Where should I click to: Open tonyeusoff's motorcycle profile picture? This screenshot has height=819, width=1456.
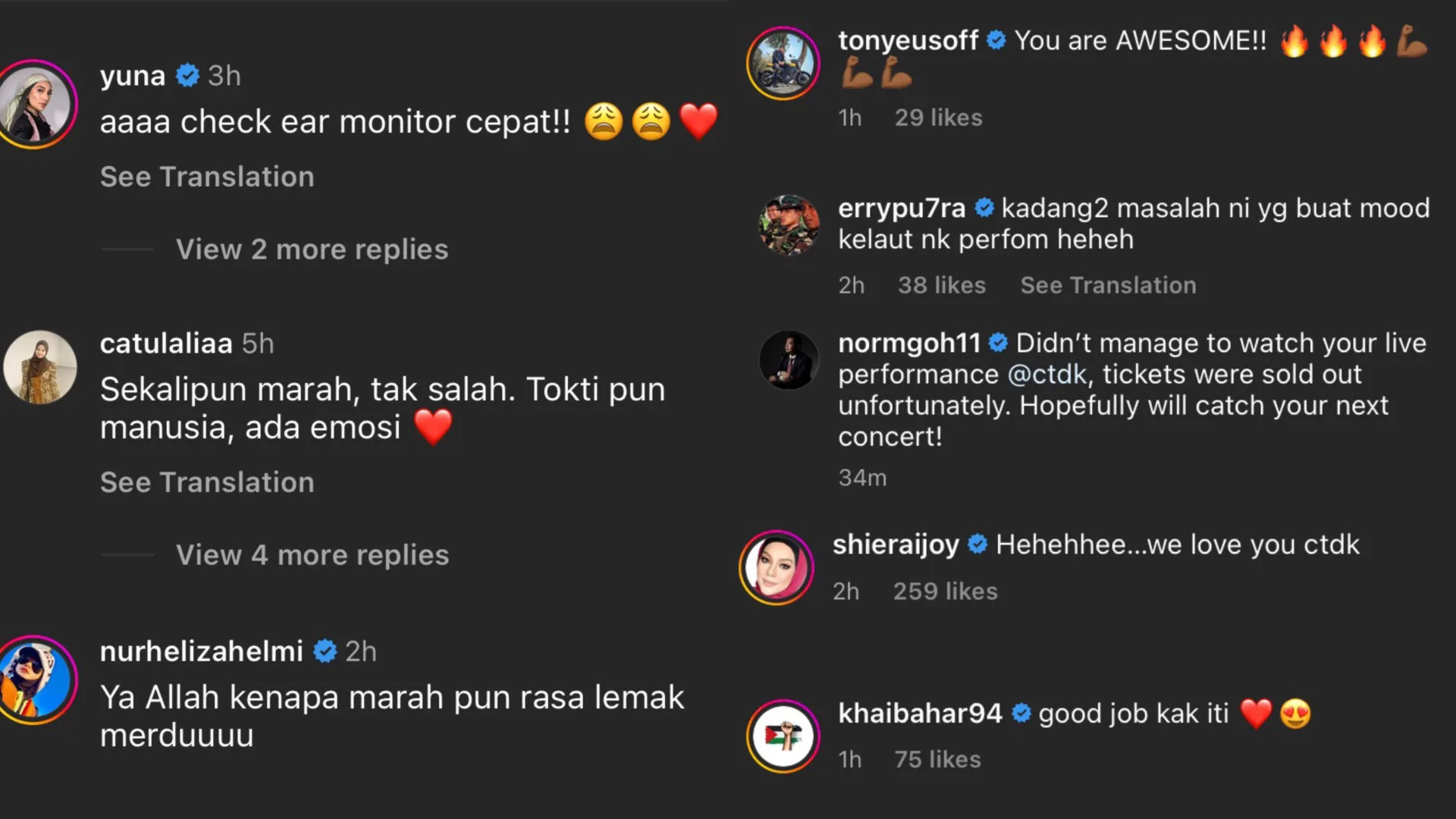(x=783, y=64)
